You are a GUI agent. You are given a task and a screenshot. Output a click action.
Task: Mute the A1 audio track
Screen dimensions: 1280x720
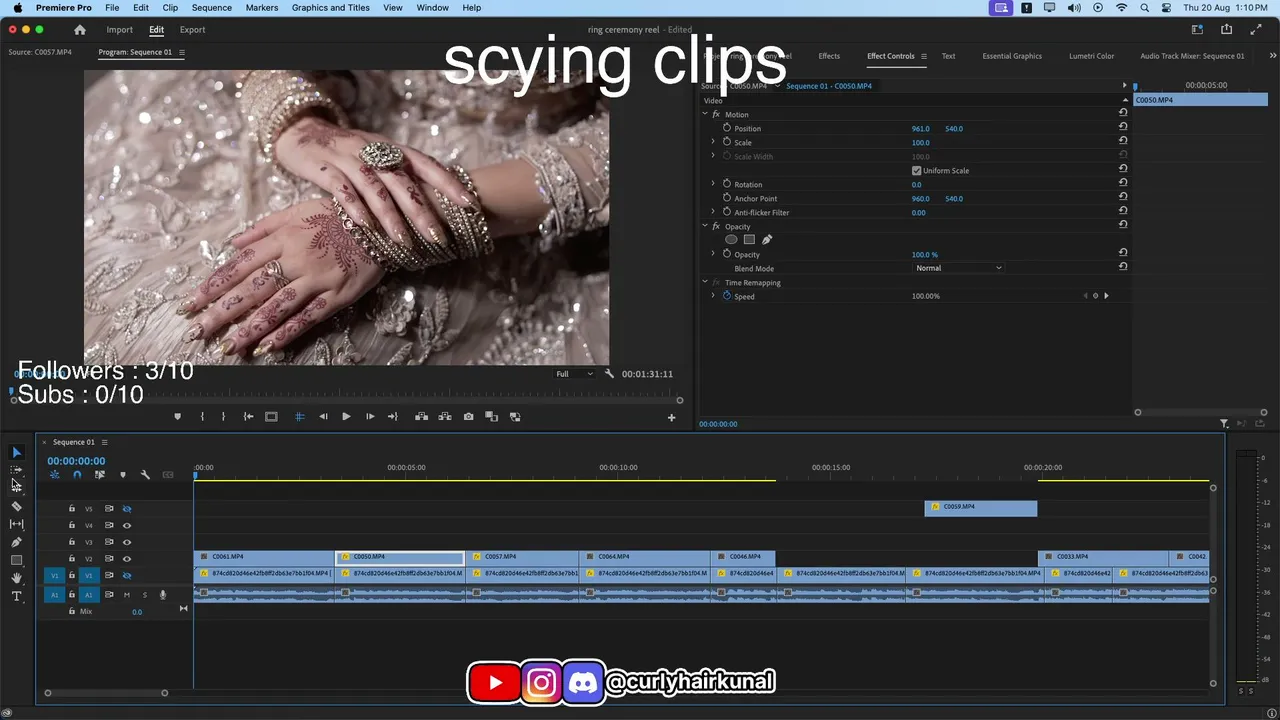pos(126,595)
